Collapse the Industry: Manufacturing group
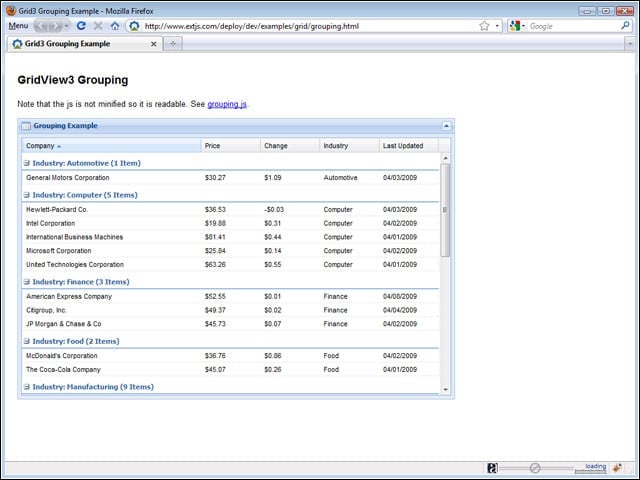 [x=27, y=387]
